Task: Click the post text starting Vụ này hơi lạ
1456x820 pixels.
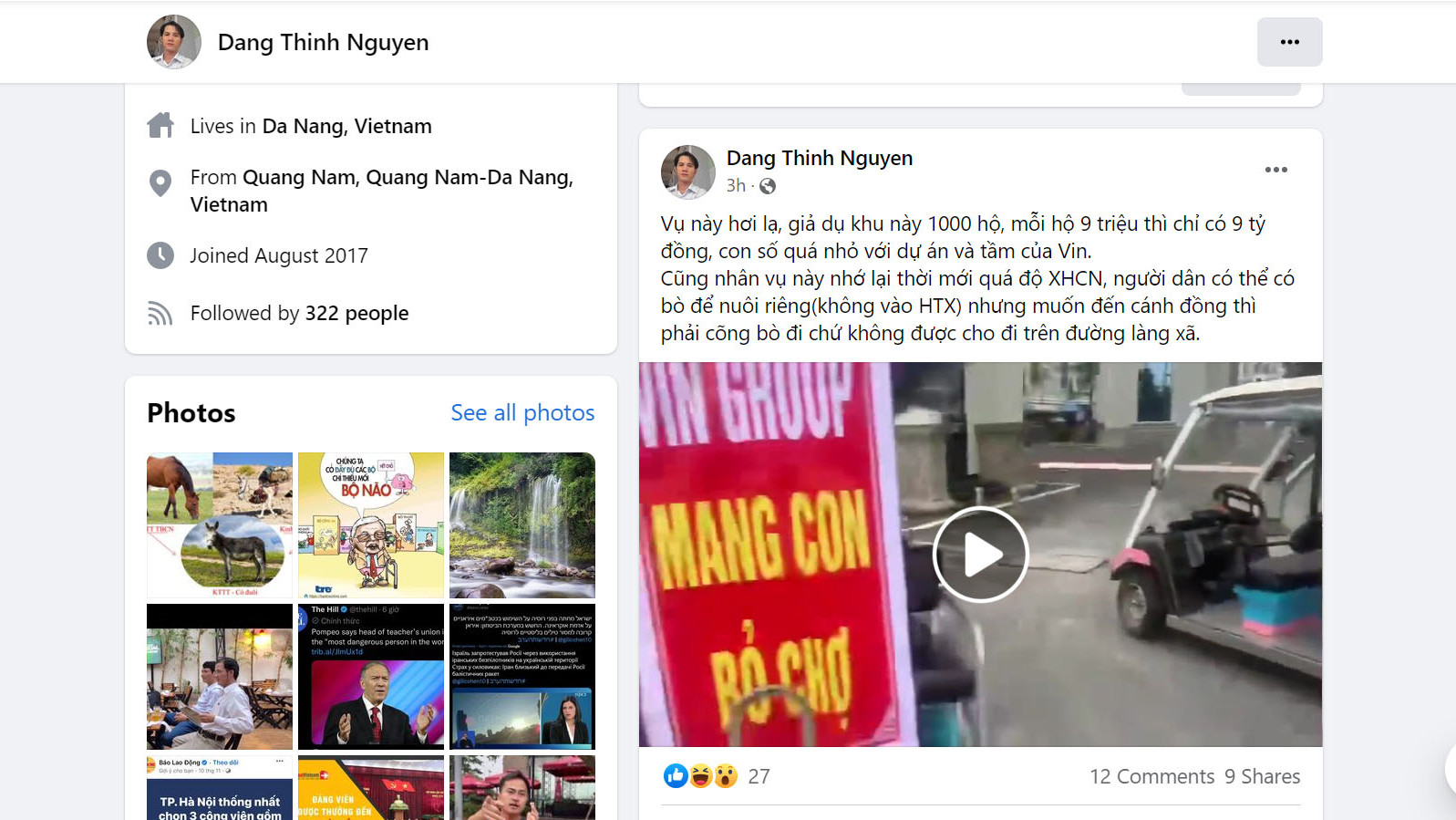Action: click(977, 278)
